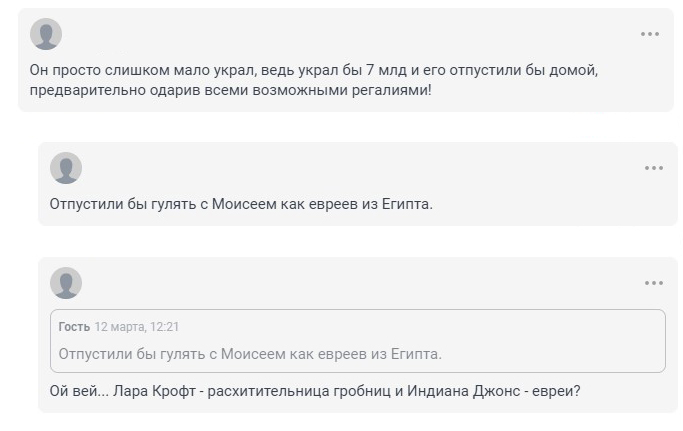Click the 12 марта, 12:21 timestamp
683x431 pixels.
[137, 327]
